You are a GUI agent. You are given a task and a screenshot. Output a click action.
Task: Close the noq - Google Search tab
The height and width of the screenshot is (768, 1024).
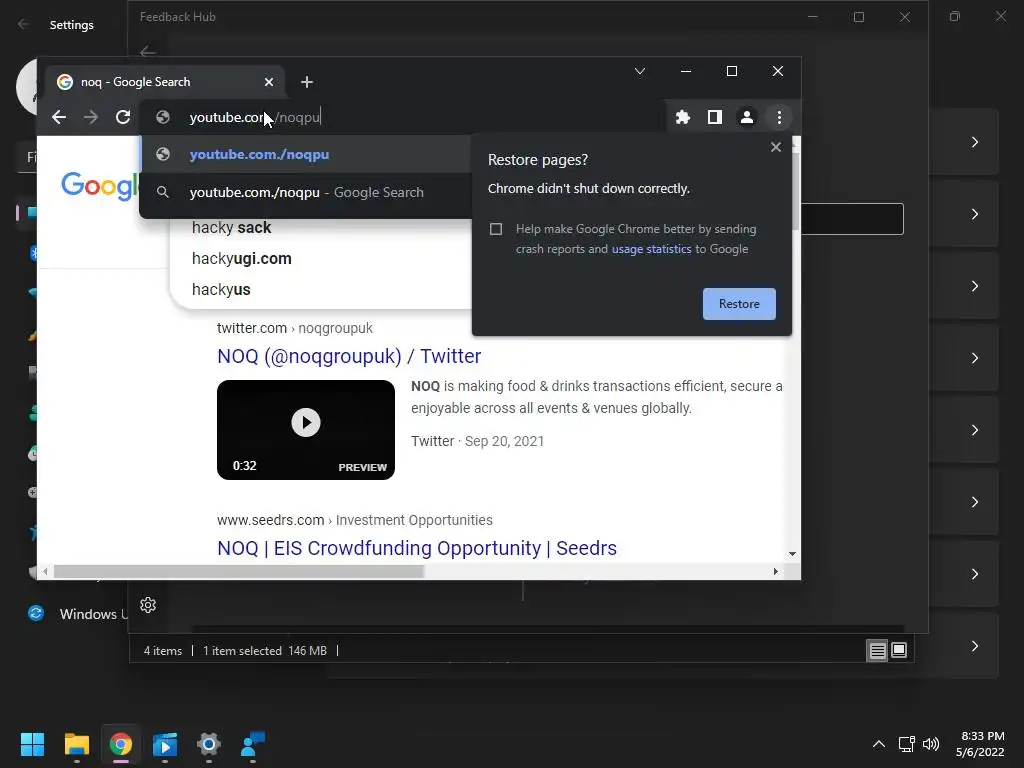(x=269, y=82)
